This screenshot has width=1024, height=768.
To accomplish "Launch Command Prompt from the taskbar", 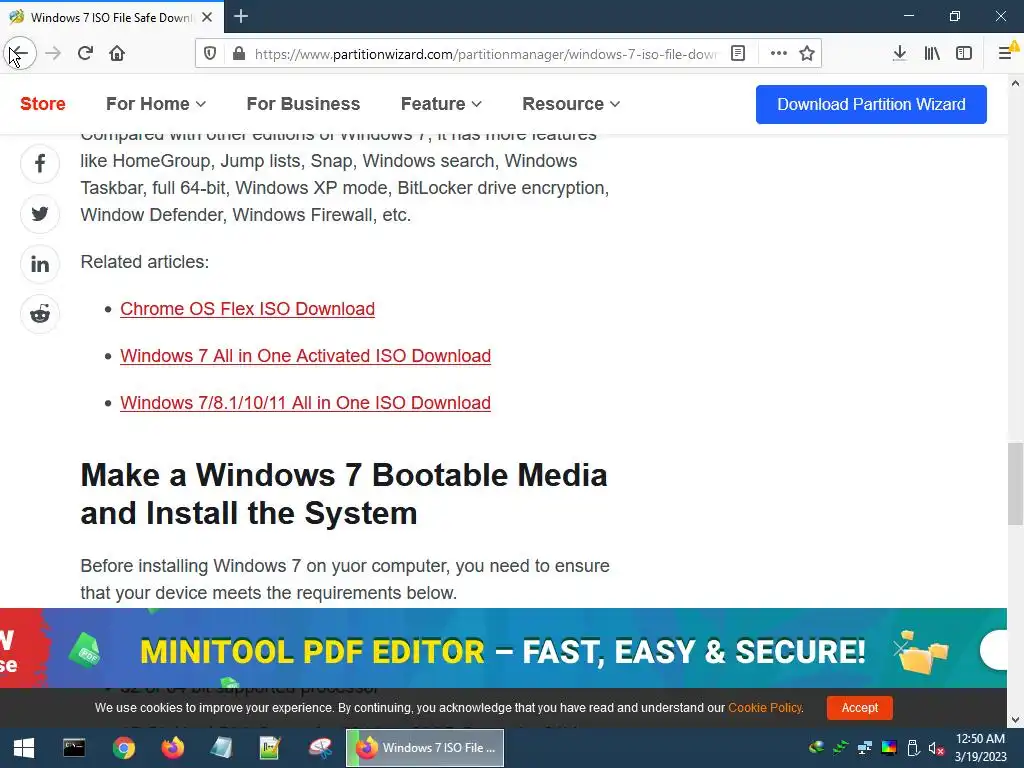I will (74, 748).
